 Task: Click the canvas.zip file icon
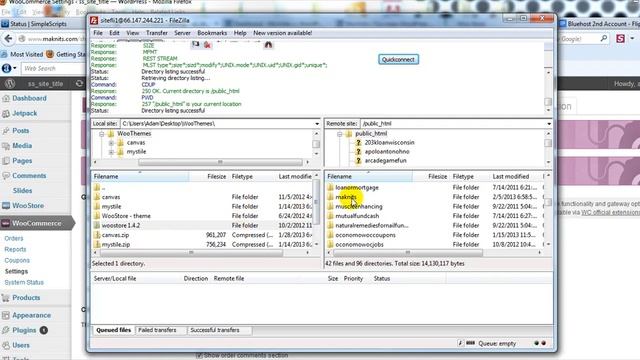click(97, 235)
